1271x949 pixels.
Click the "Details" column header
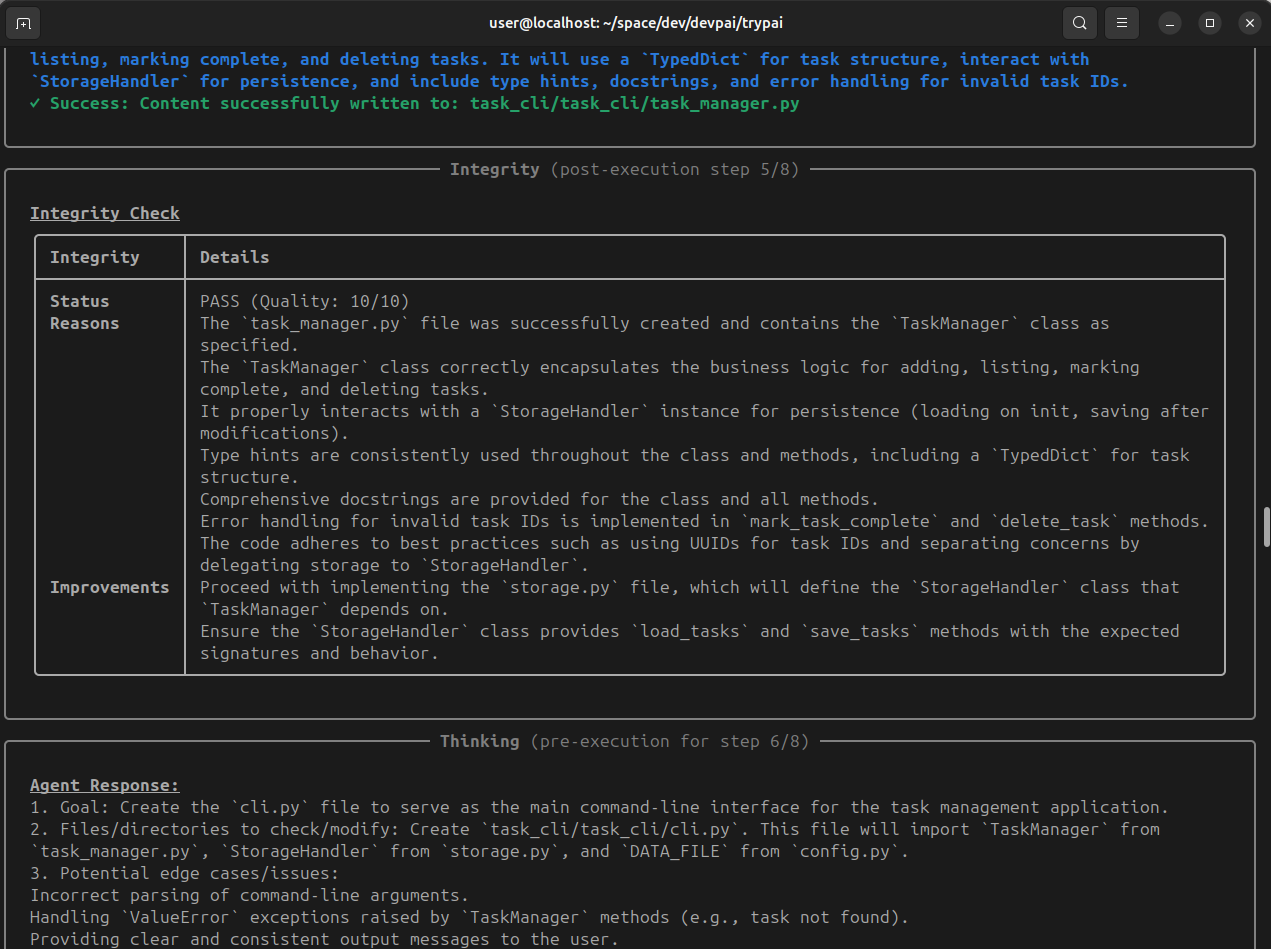click(x=234, y=257)
